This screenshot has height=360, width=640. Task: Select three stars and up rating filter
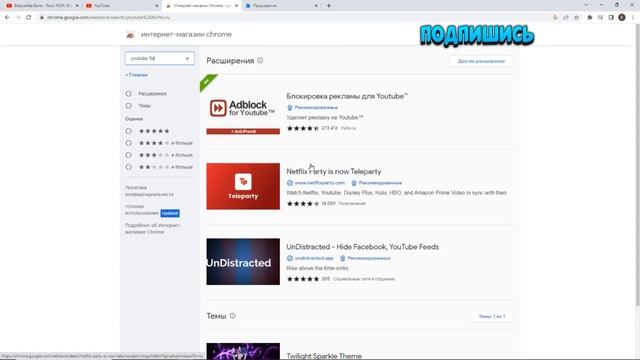129,155
